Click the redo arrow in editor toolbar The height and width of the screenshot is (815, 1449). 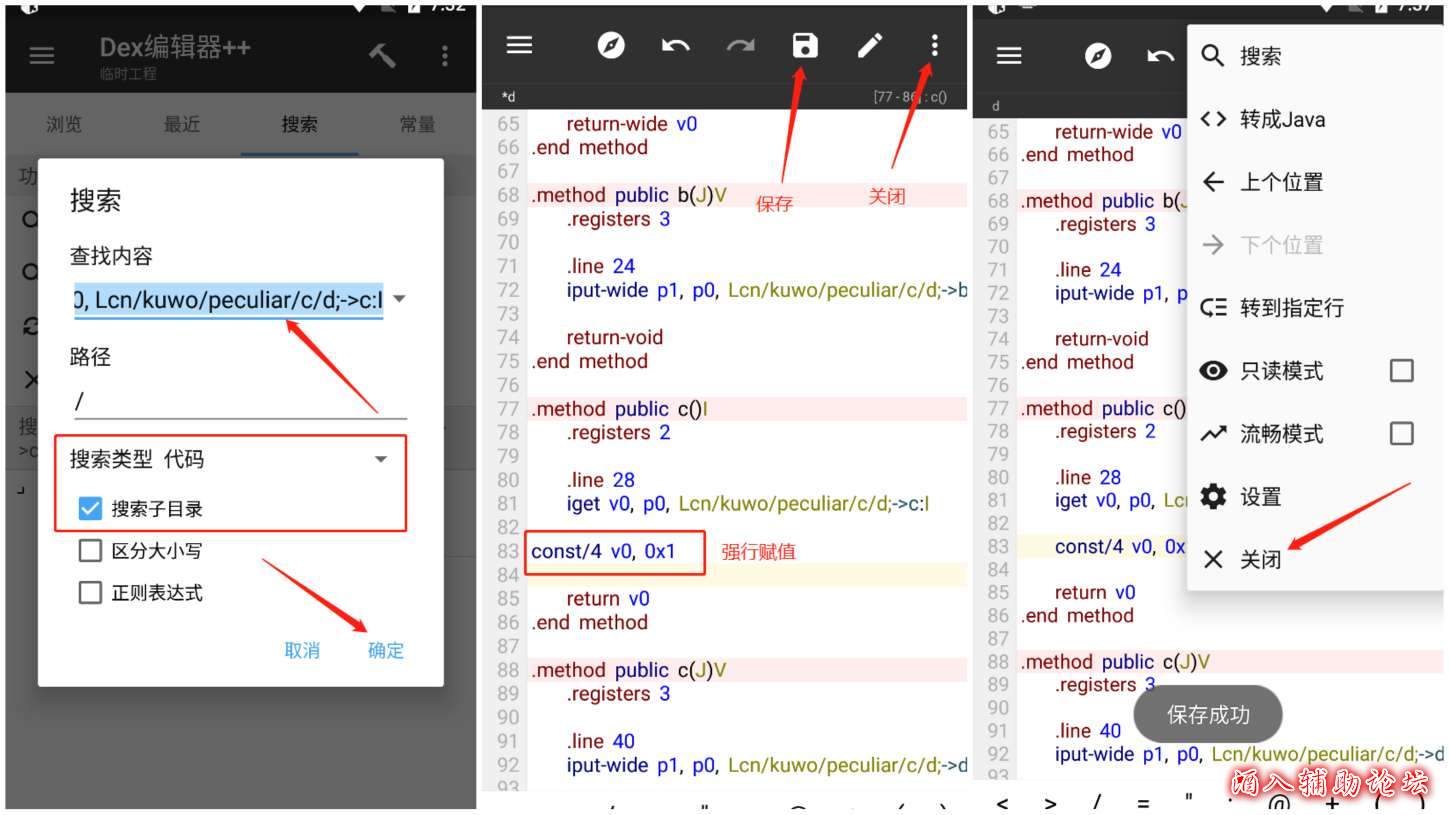coord(740,46)
